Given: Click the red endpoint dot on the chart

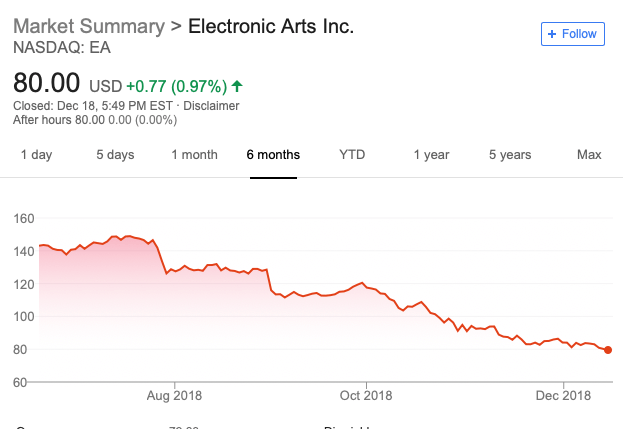Looking at the screenshot, I should point(608,350).
